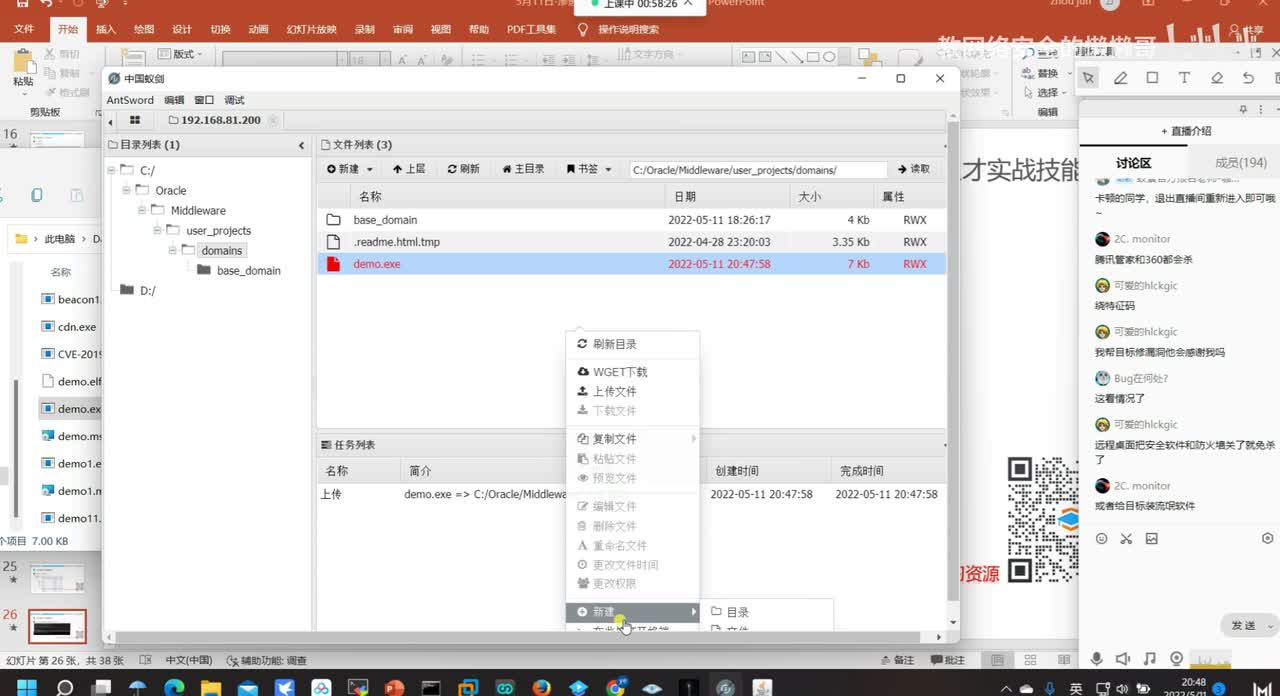The height and width of the screenshot is (696, 1280).
Task: Open the 调试 menu in AntSword
Action: coord(234,100)
